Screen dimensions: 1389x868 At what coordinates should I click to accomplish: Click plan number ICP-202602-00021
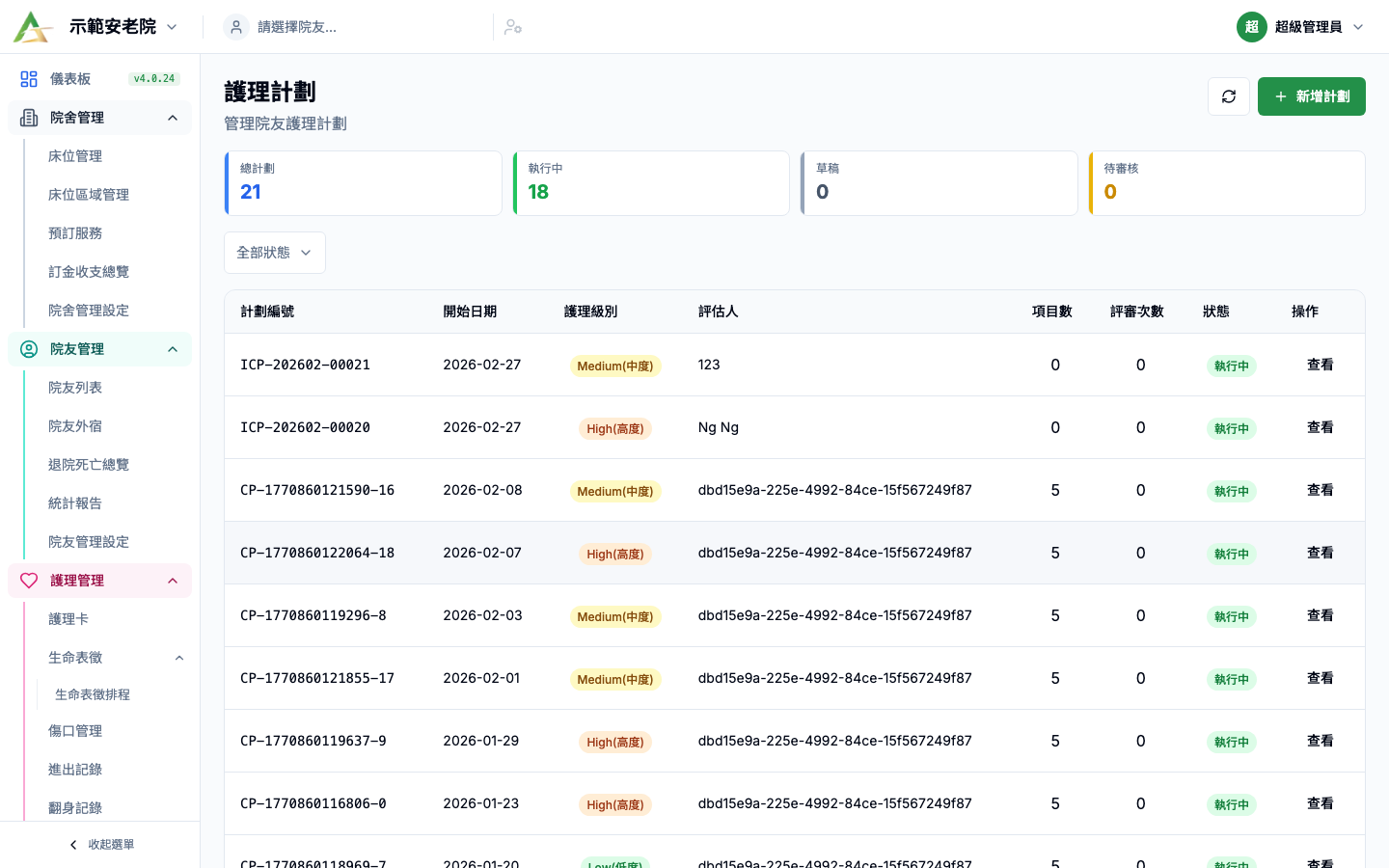click(x=305, y=365)
